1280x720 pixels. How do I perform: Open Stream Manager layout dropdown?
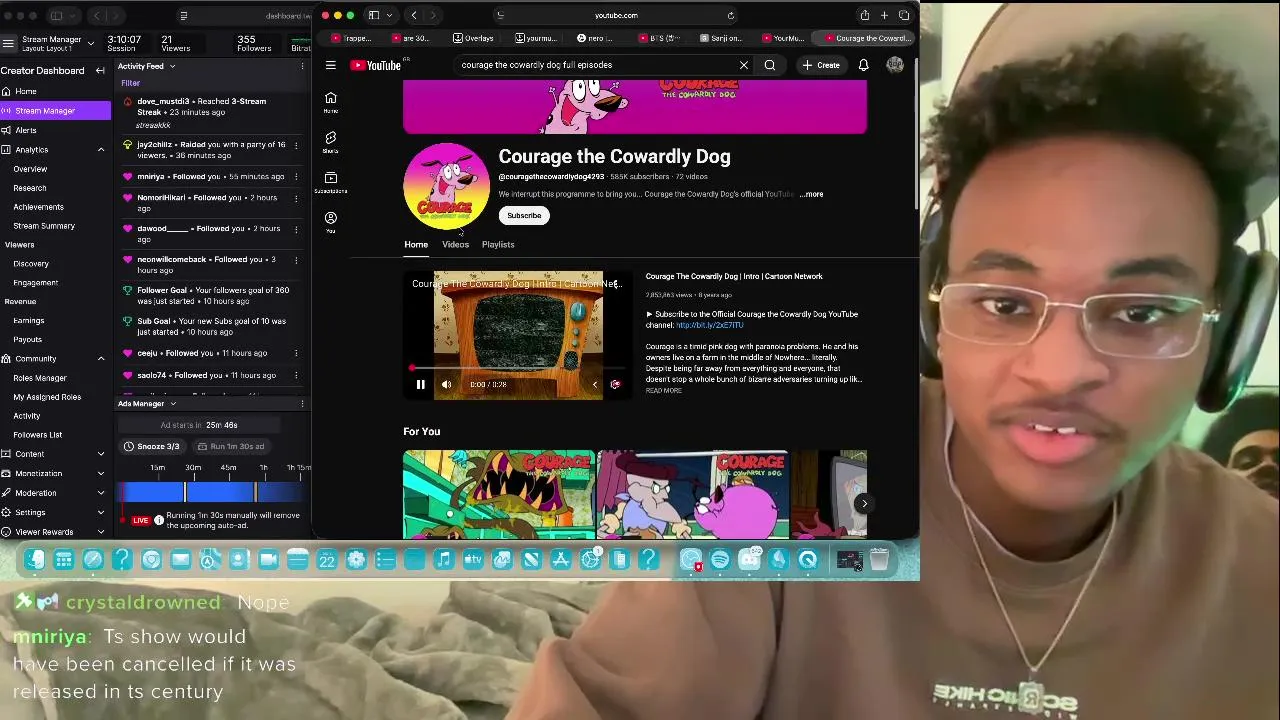click(x=90, y=43)
